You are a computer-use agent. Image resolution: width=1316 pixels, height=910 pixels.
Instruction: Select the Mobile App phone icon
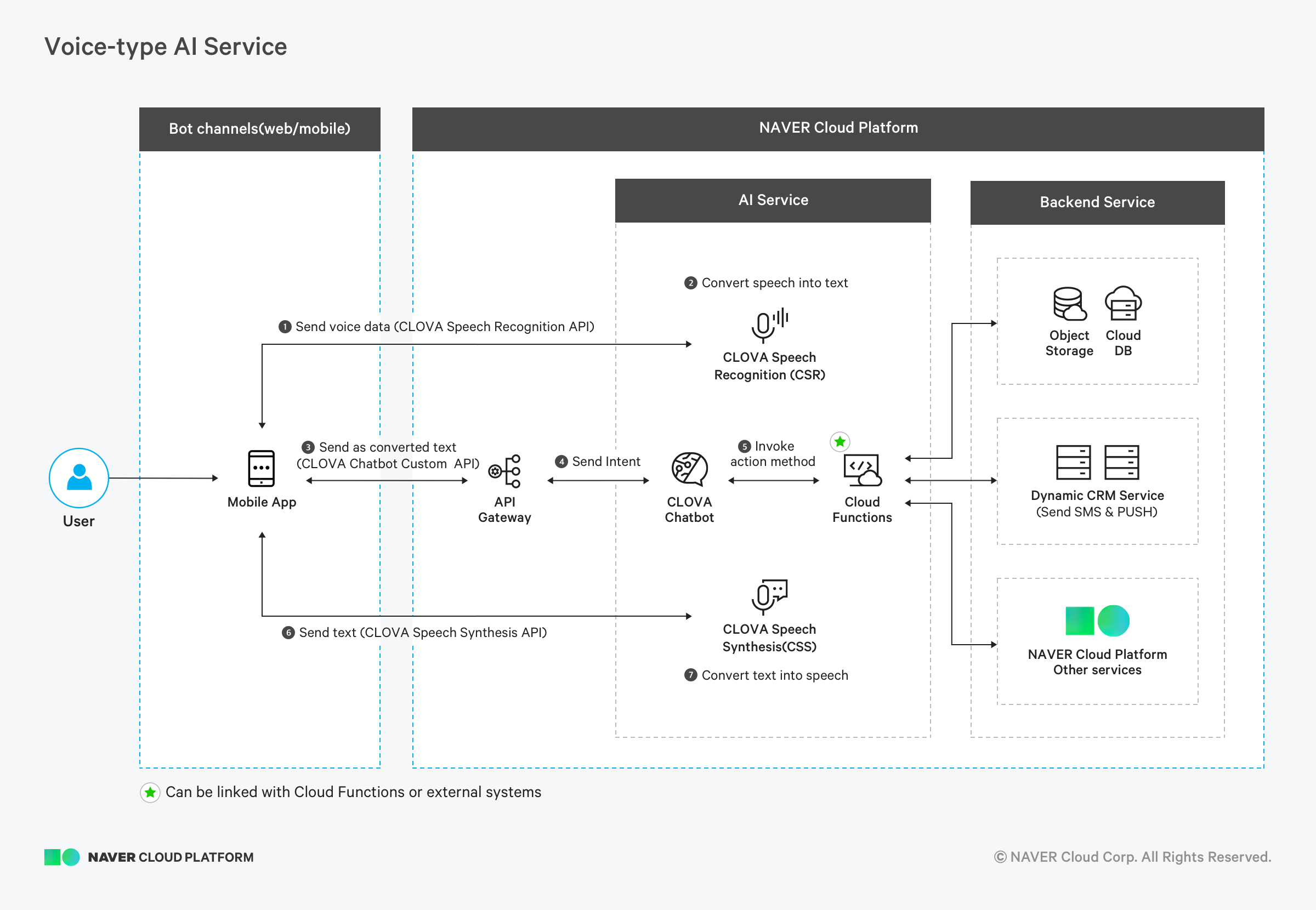(261, 468)
